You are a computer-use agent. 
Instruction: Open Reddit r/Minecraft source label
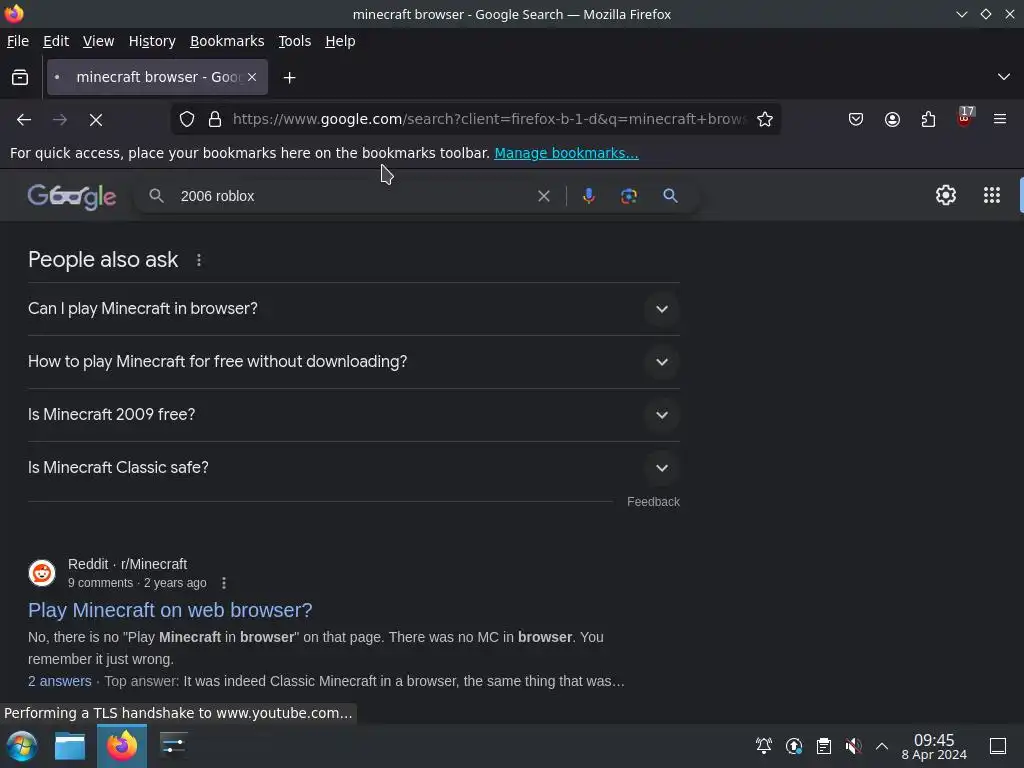127,564
